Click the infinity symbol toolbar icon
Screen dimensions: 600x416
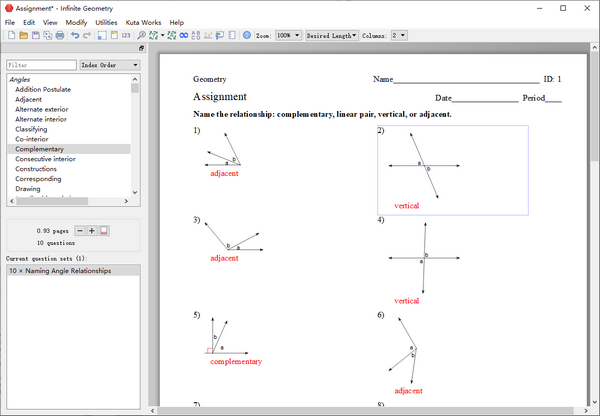pos(184,35)
